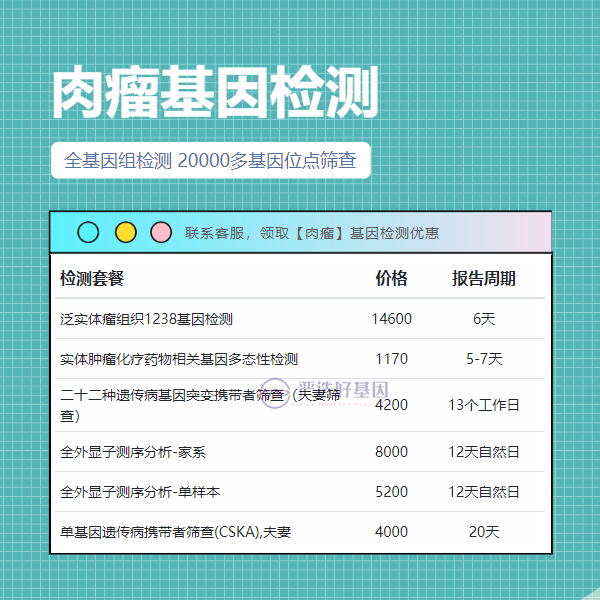This screenshot has width=600, height=600.
Task: Click the 报告周期 column header
Action: pos(484,278)
